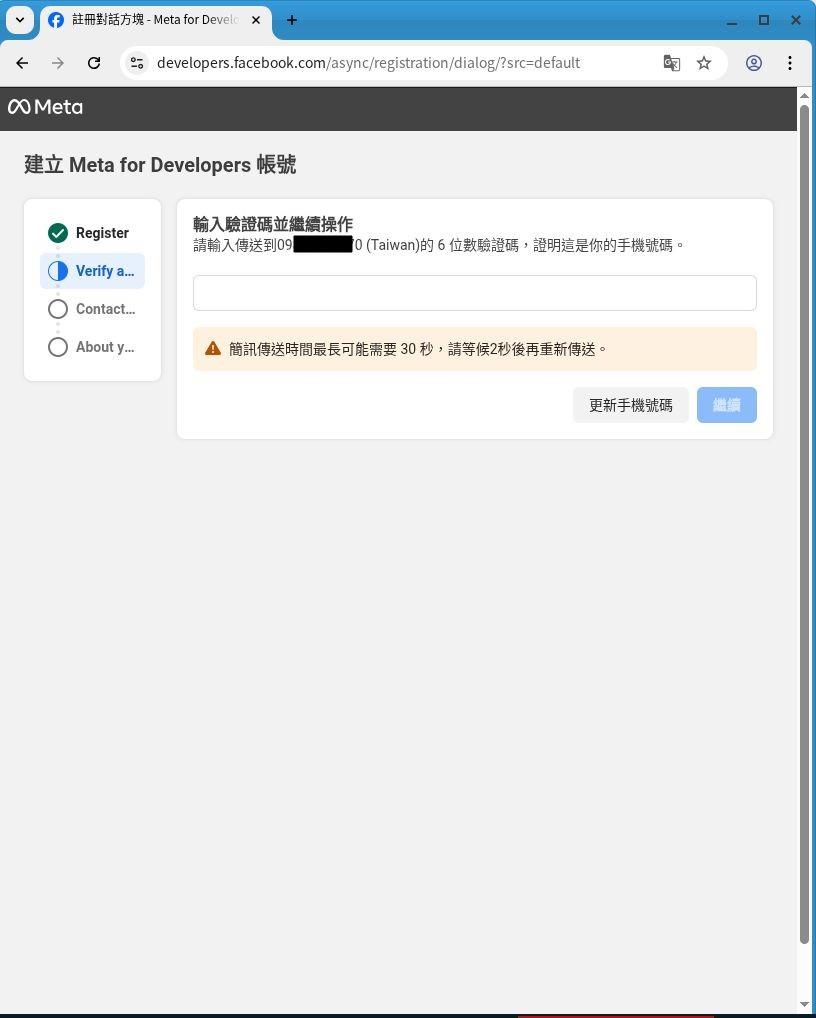The width and height of the screenshot is (816, 1018).
Task: Click the empty circle beside About
Action: 58,347
